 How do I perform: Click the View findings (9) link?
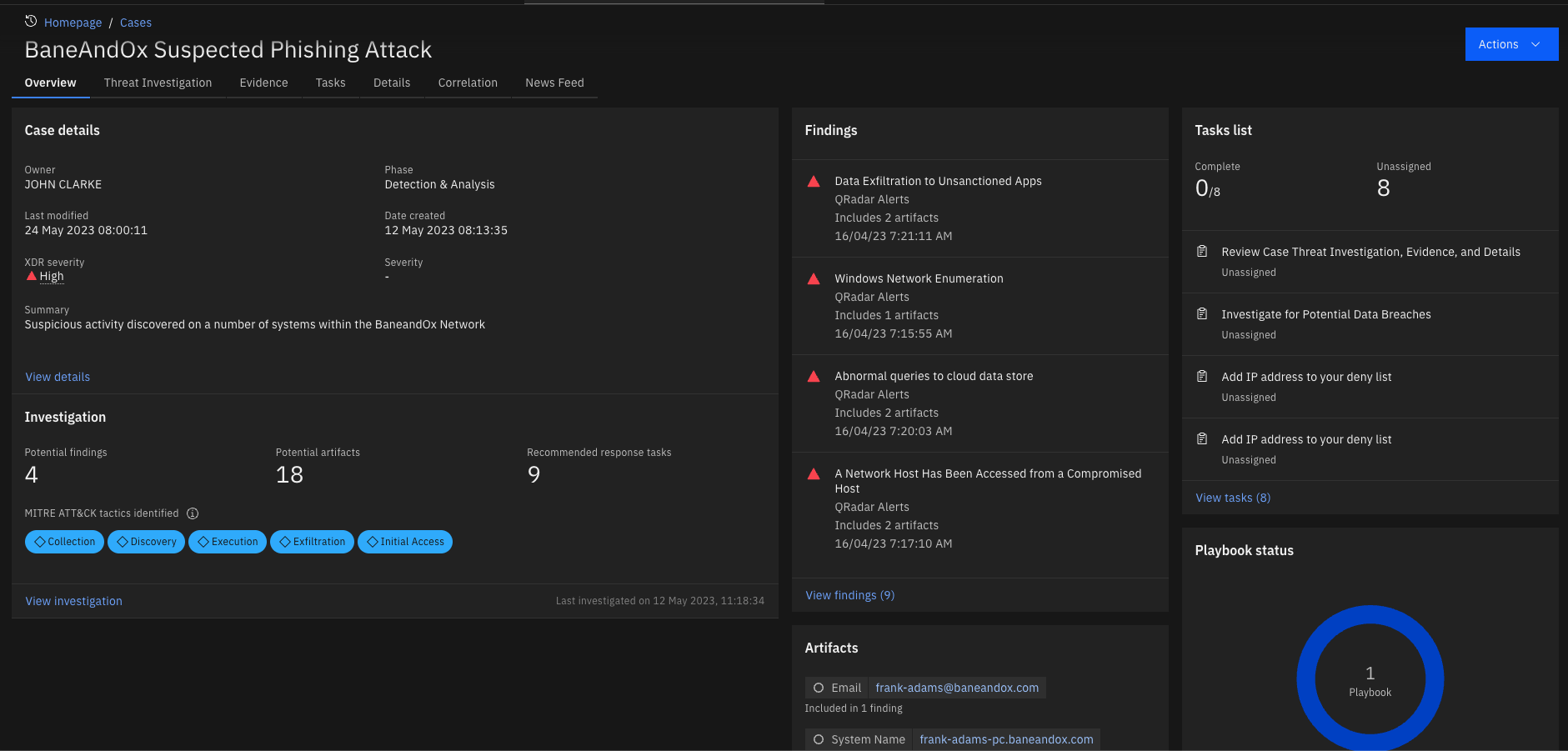tap(849, 594)
